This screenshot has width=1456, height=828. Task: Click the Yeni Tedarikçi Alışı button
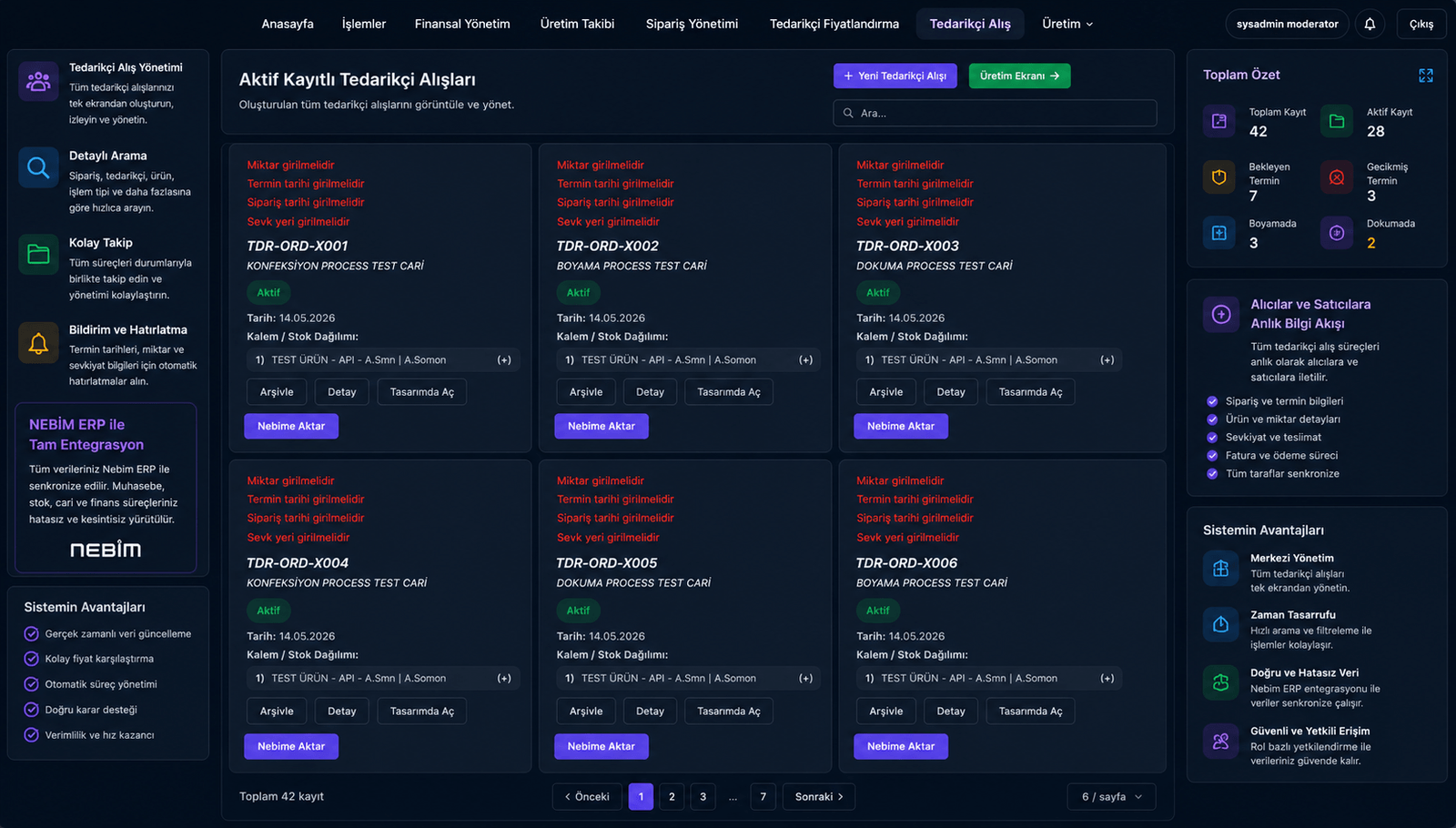(x=895, y=76)
